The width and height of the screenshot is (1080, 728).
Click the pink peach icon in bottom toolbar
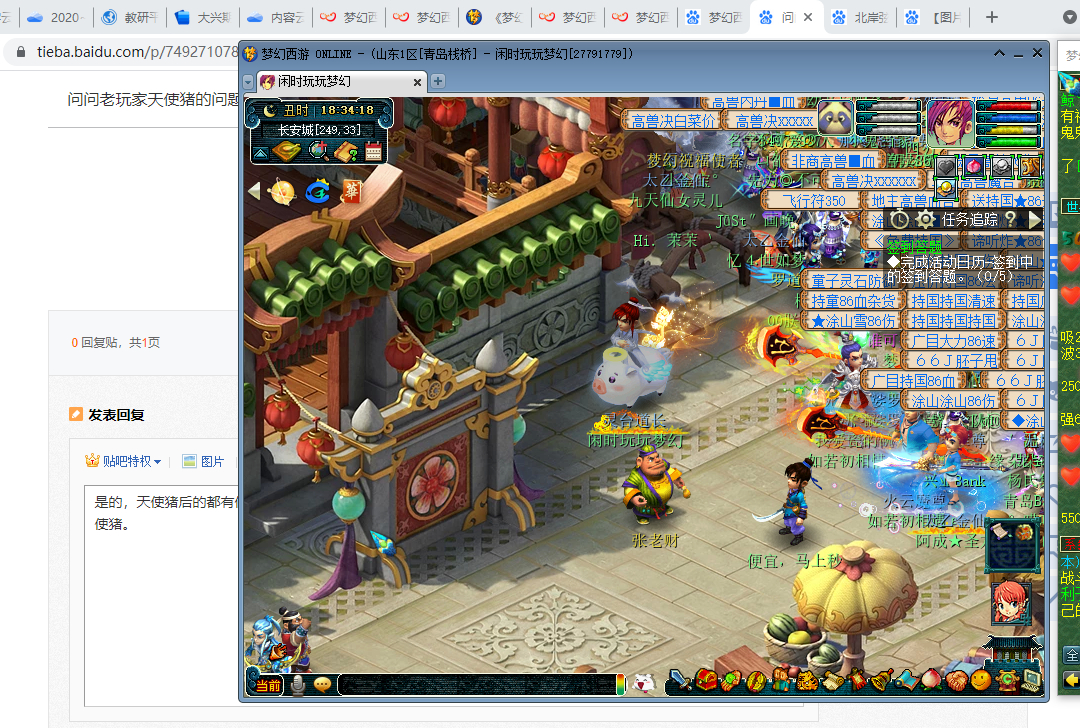(x=932, y=680)
